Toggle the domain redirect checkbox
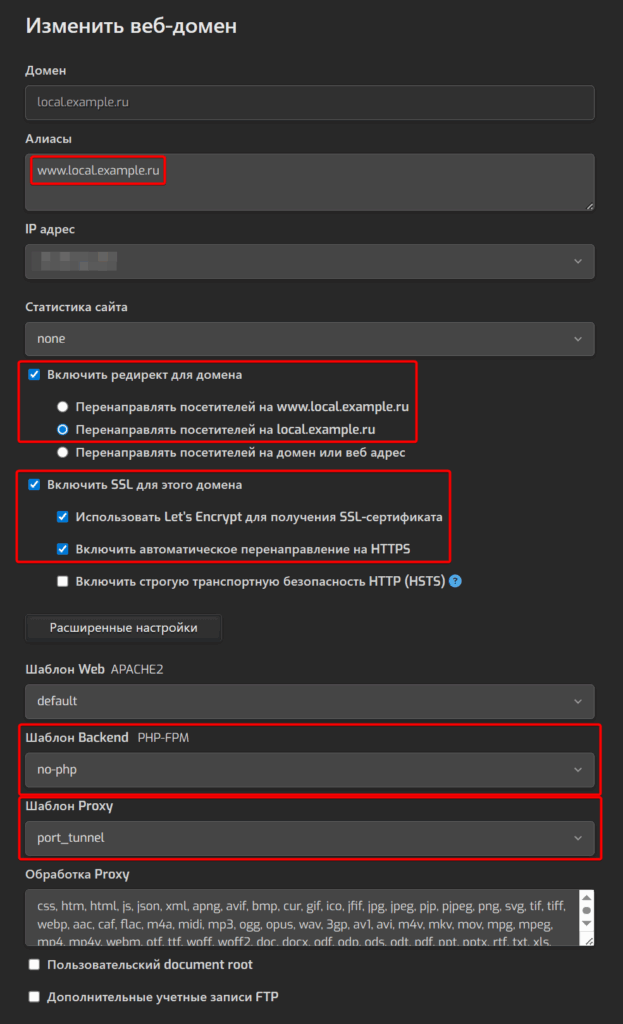This screenshot has height=1024, width=623. point(34,375)
